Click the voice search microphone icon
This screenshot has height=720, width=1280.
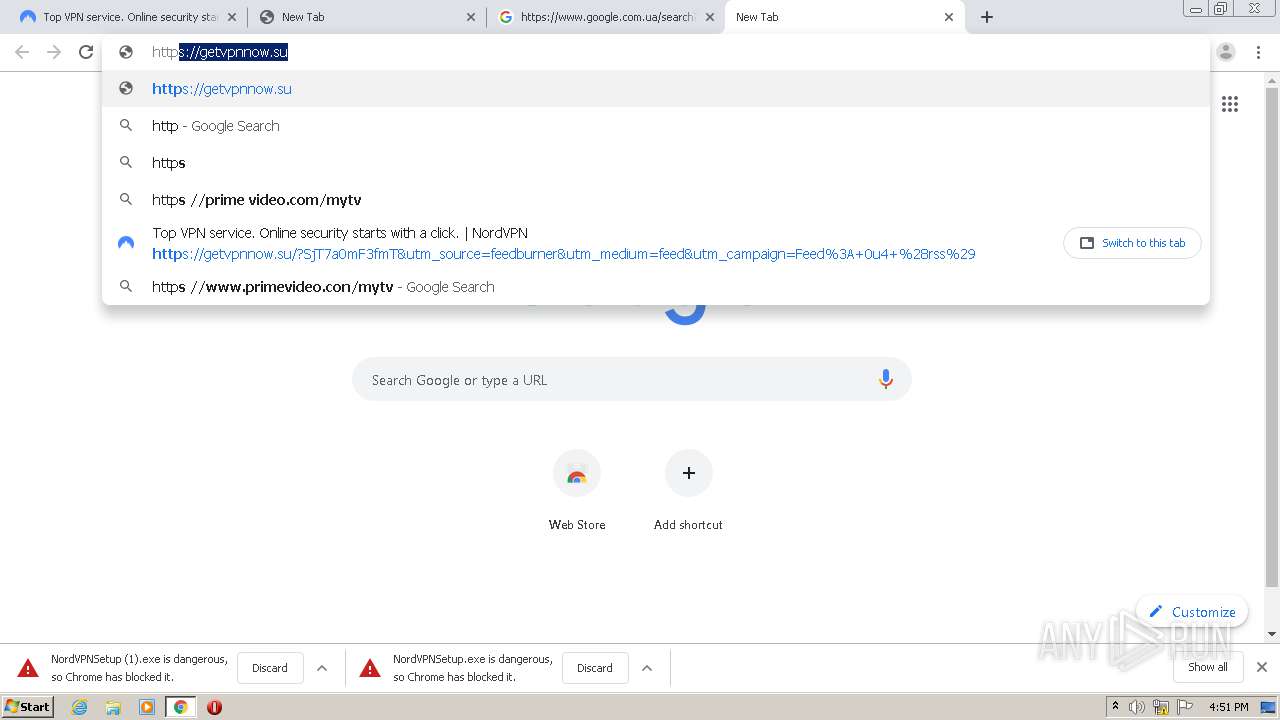[885, 379]
